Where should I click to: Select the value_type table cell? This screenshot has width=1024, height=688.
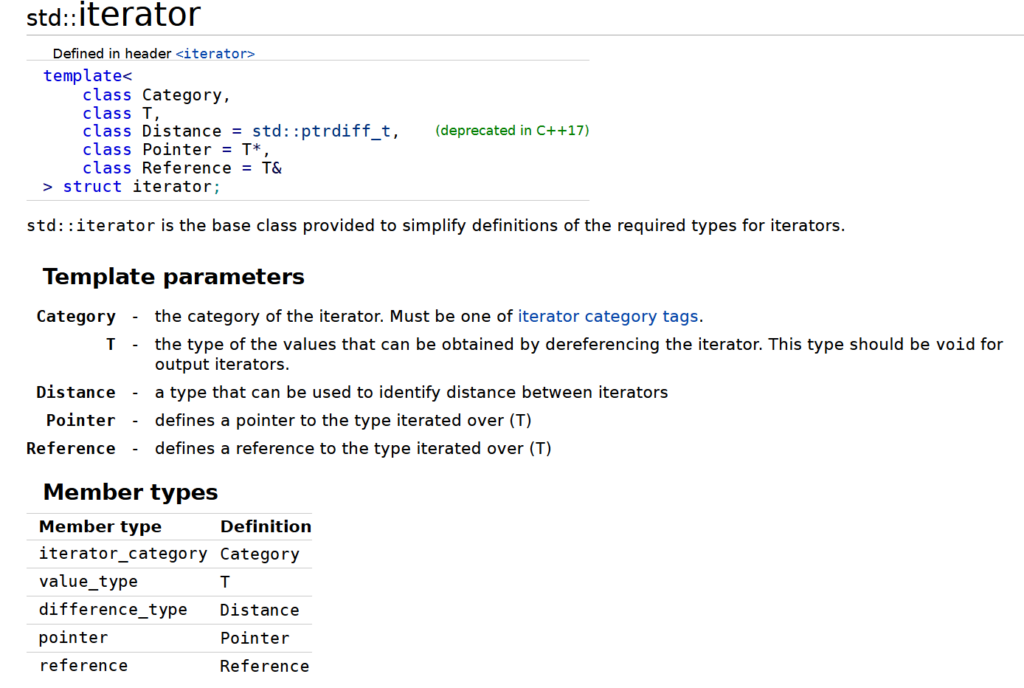click(88, 582)
